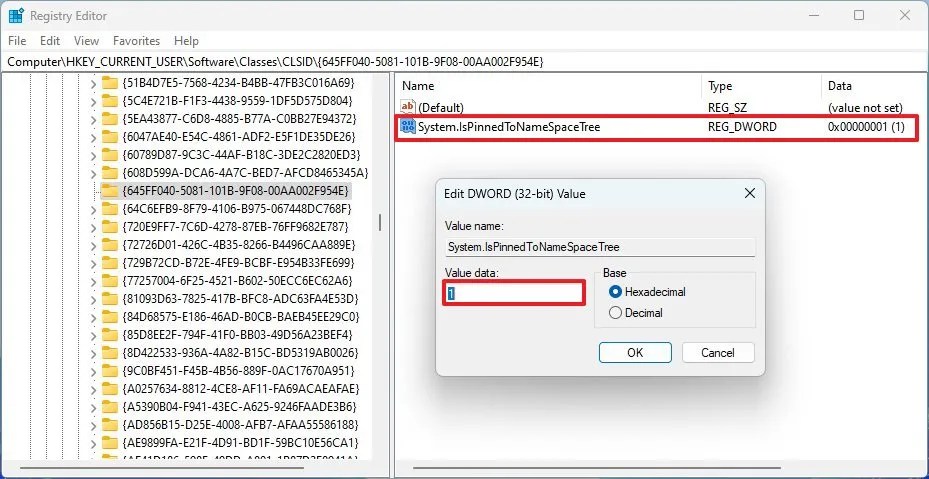This screenshot has height=479, width=929.
Task: Expand the {6047AE40-E54C-4861-ADF2-E5F1DE35DE26} key
Action: click(x=93, y=137)
